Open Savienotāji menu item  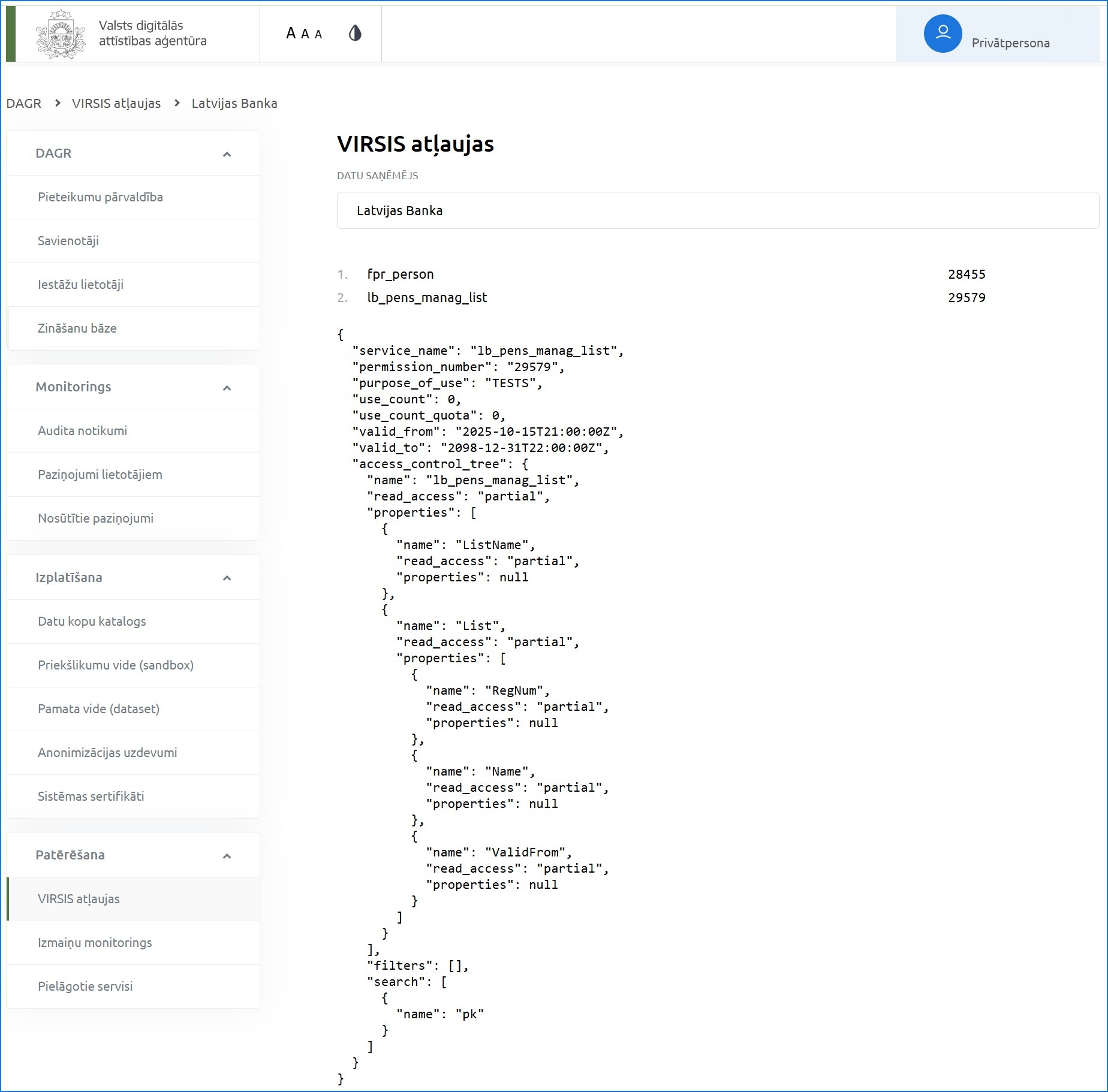[133, 241]
